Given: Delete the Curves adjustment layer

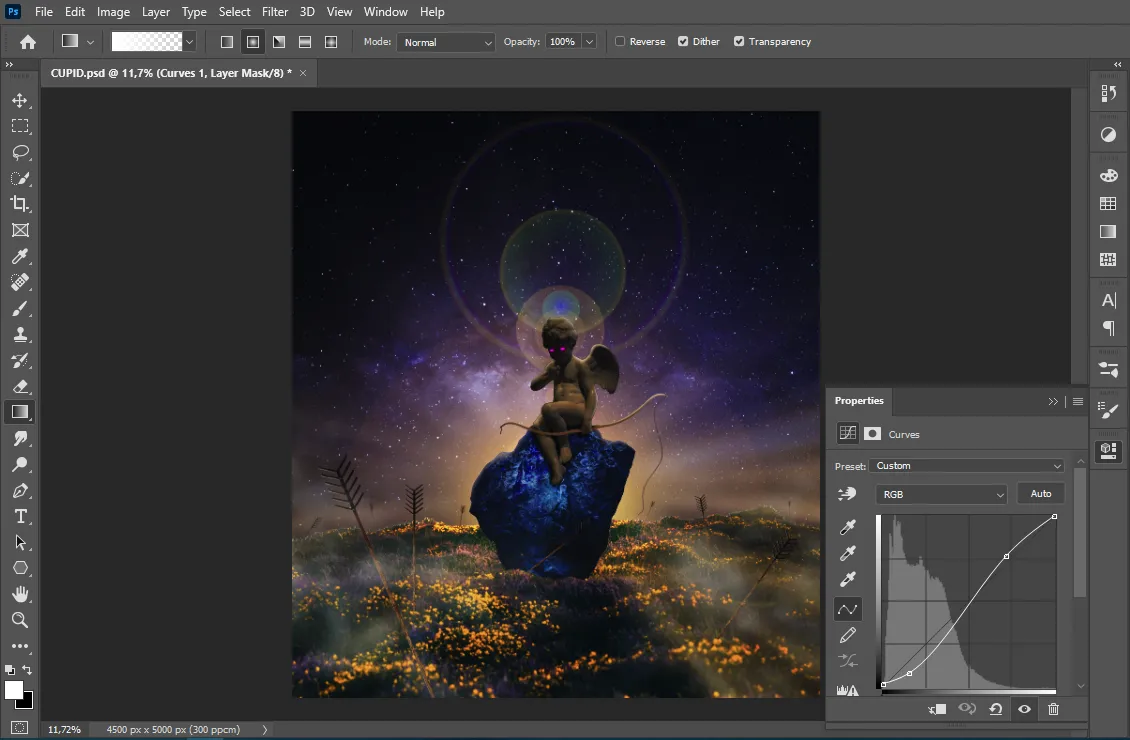Looking at the screenshot, I should coord(1053,709).
